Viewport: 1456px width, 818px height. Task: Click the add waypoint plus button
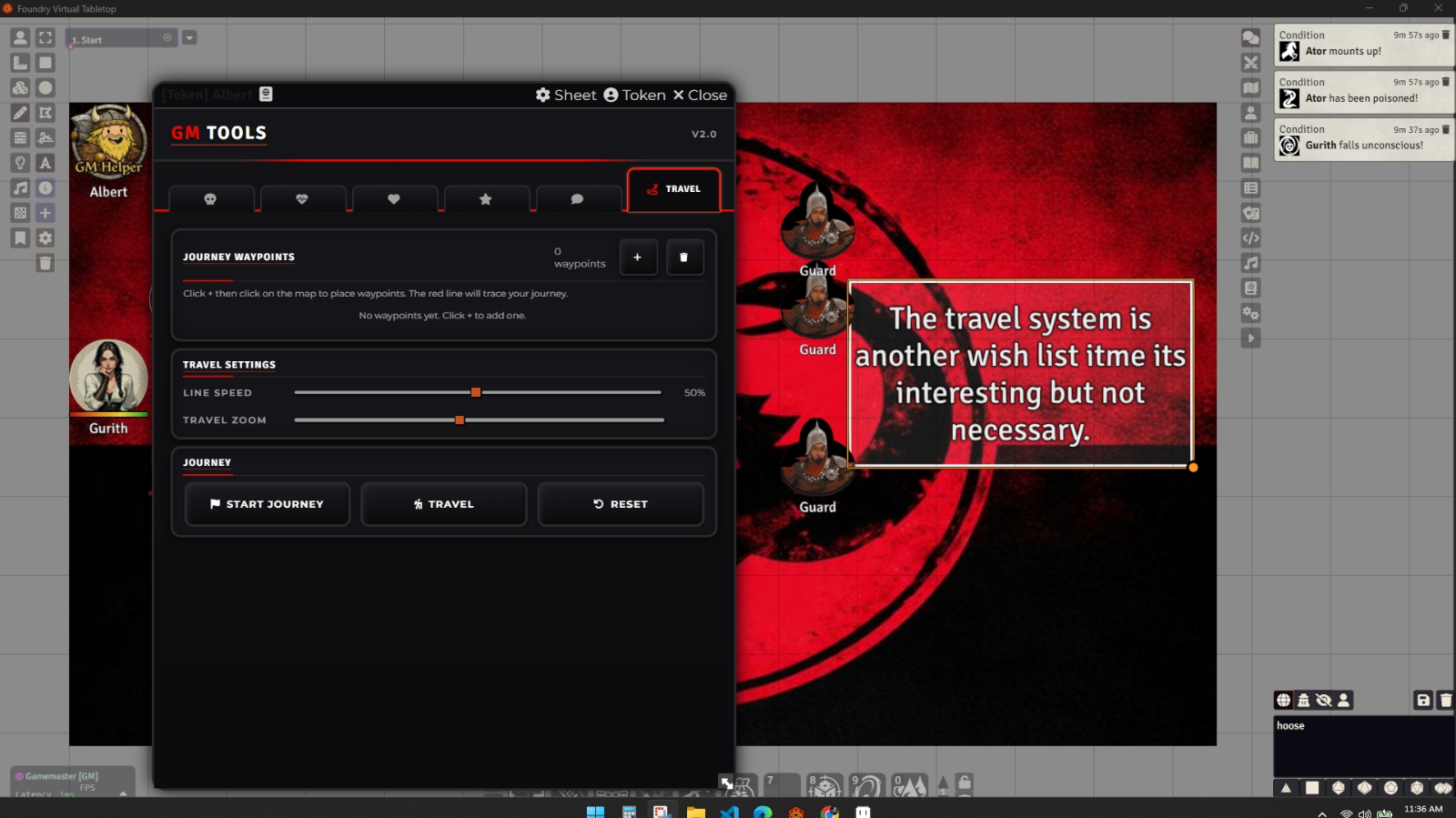(x=638, y=258)
